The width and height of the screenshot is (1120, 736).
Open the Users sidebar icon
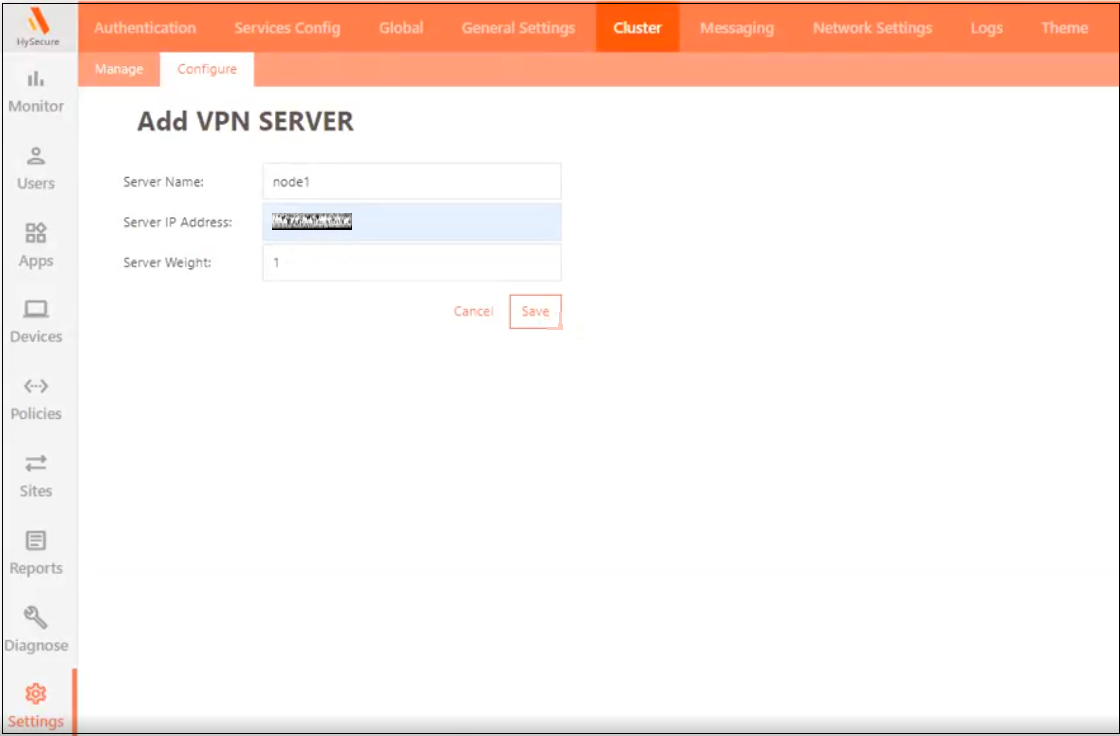(36, 156)
